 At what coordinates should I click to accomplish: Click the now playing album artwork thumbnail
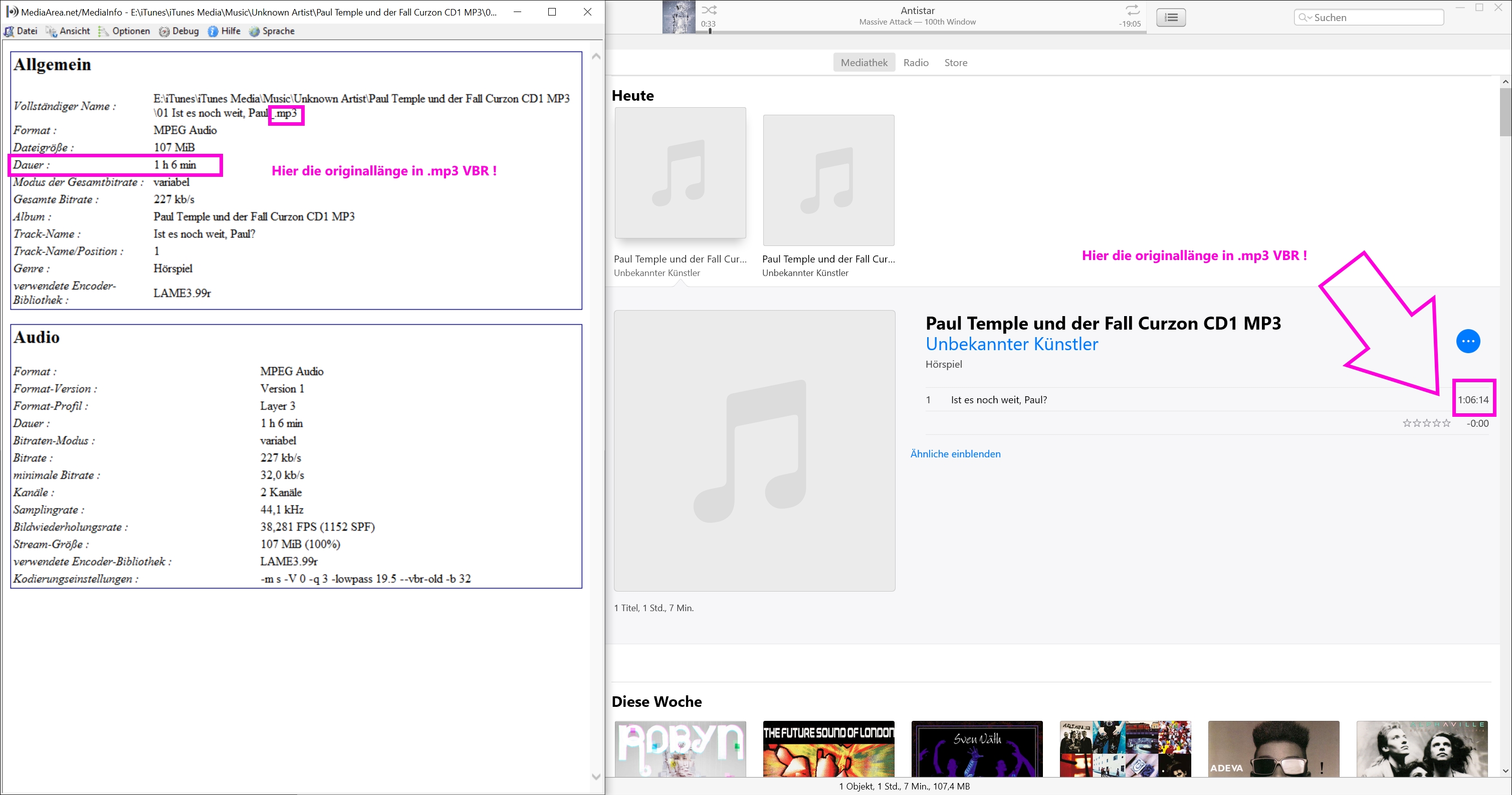tap(679, 17)
